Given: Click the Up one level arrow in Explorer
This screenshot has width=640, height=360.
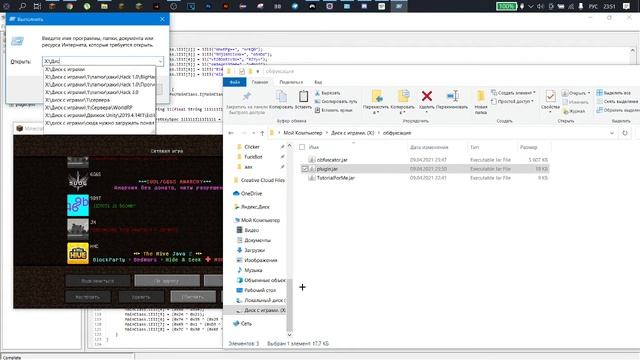Looking at the screenshot, I should [262, 133].
